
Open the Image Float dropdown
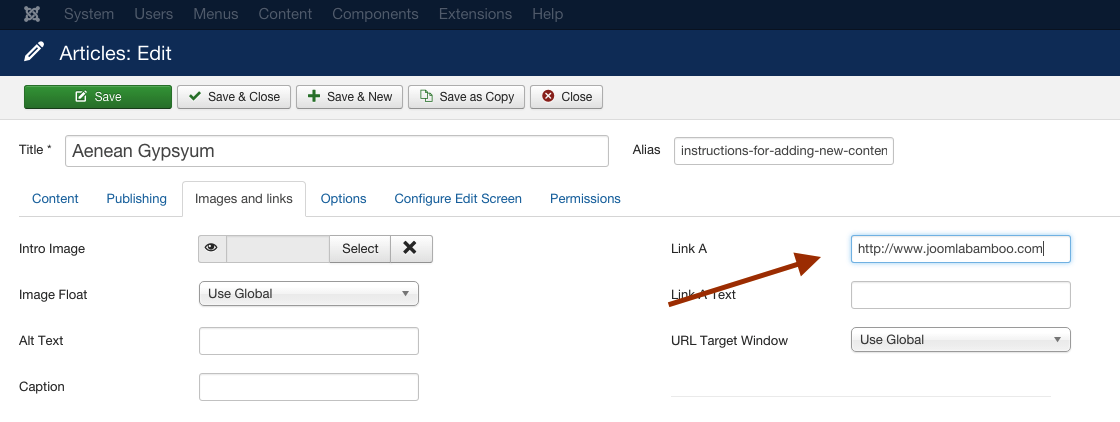pos(309,293)
